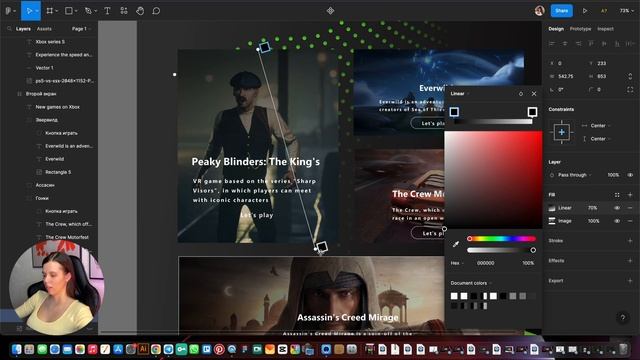640x360 pixels.
Task: Click the component icon in top center
Action: 330,11
